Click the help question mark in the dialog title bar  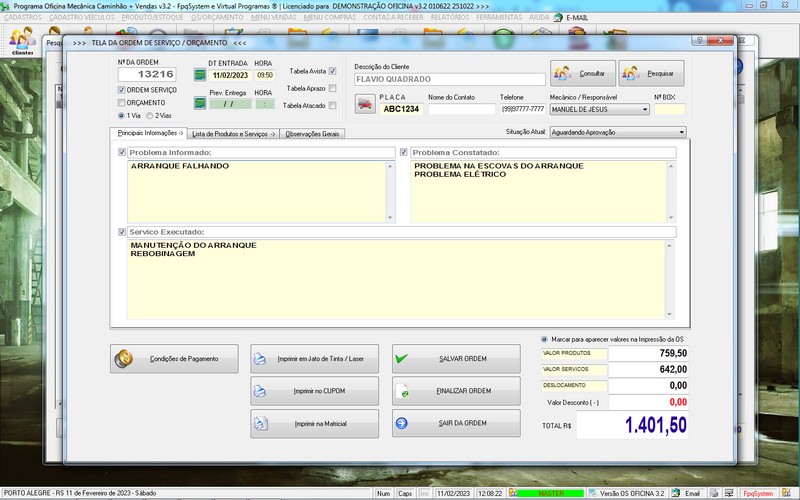point(699,40)
